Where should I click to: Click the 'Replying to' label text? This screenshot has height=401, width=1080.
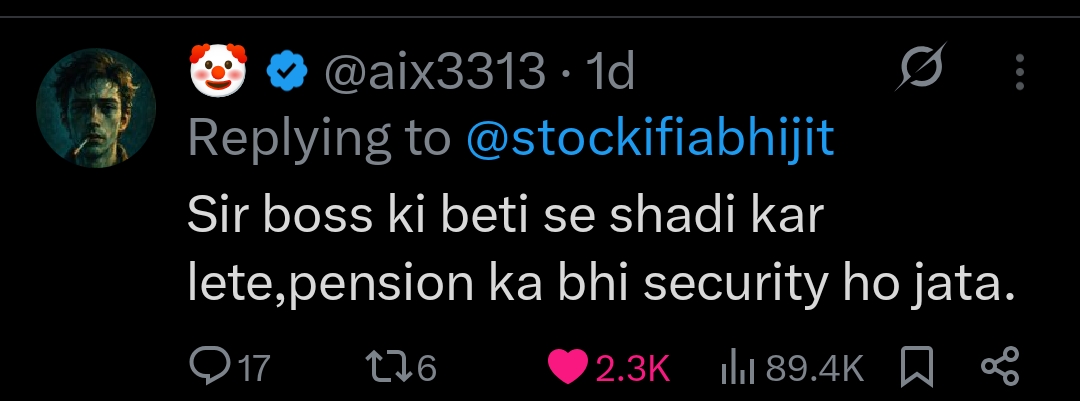(320, 137)
